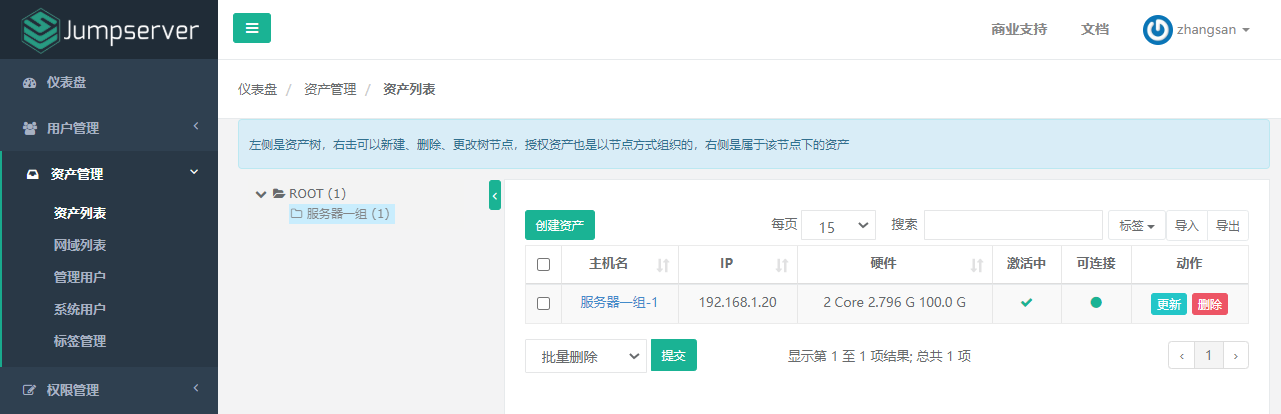
Task: Open 文档 link
Action: tap(1095, 30)
